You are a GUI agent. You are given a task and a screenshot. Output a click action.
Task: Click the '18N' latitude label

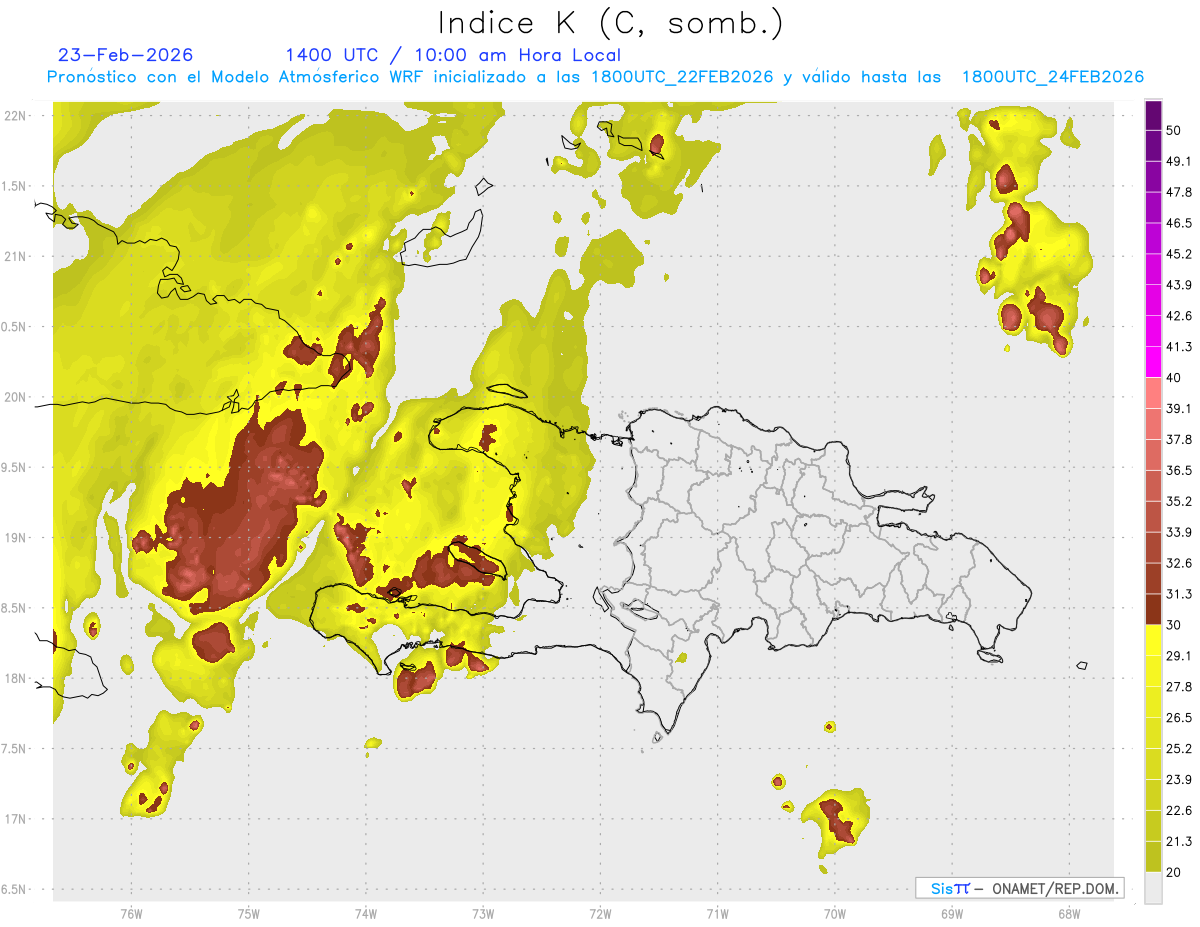14,679
